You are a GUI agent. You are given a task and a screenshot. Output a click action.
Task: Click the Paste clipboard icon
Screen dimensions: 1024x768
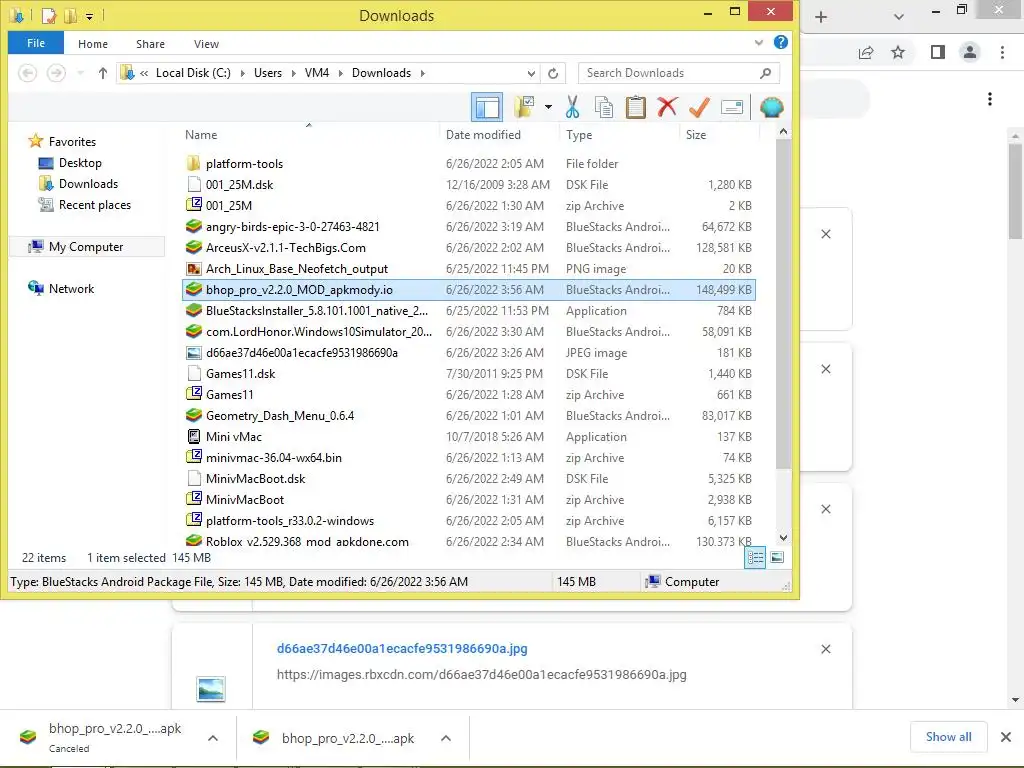click(x=635, y=107)
